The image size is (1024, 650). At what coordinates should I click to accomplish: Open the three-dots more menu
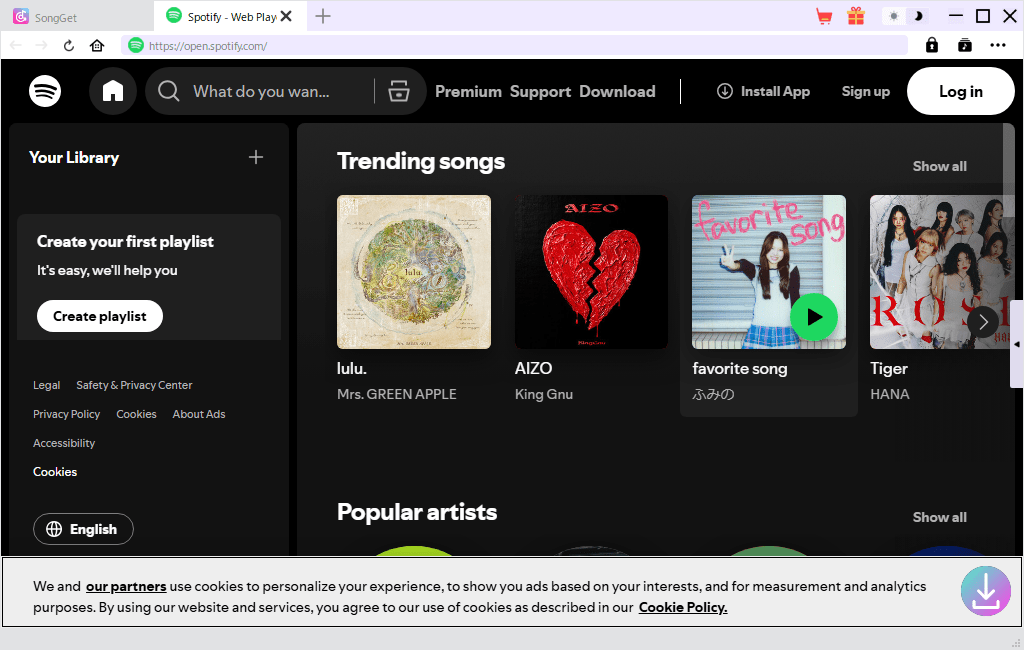click(998, 45)
